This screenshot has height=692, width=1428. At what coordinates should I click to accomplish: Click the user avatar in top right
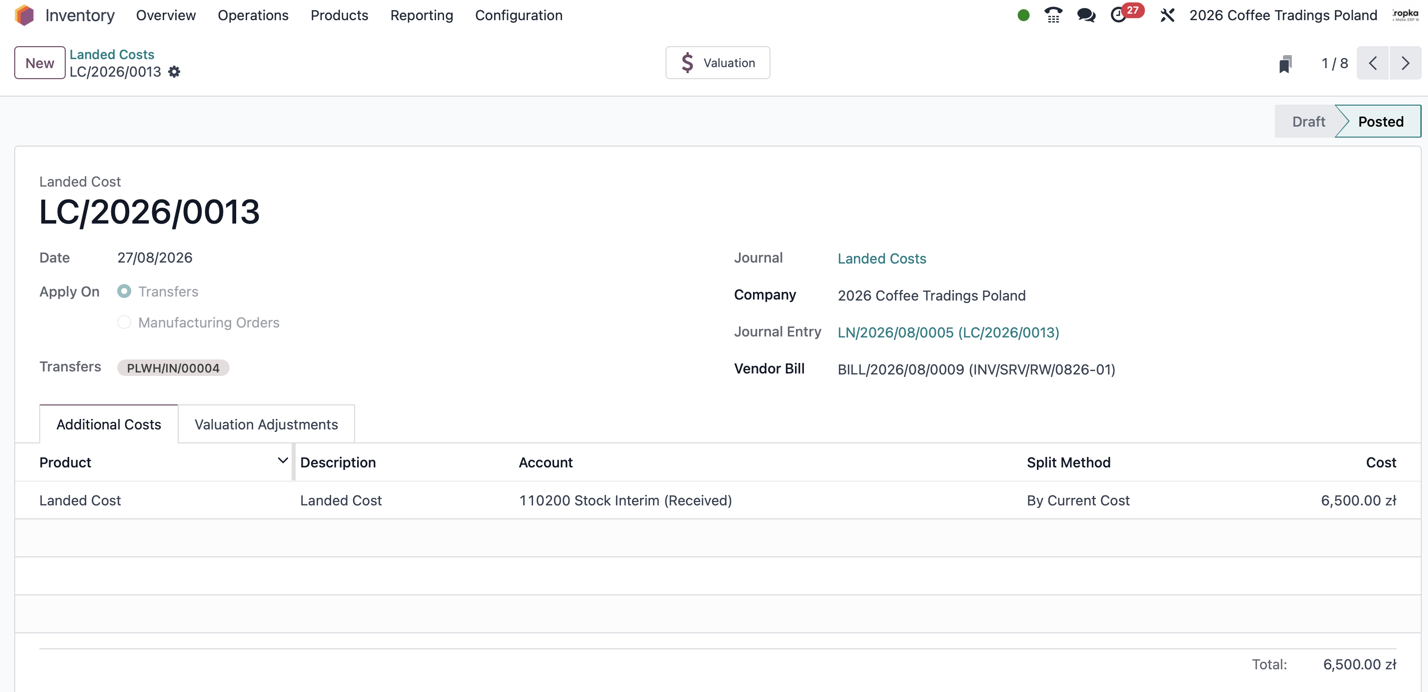click(1405, 15)
